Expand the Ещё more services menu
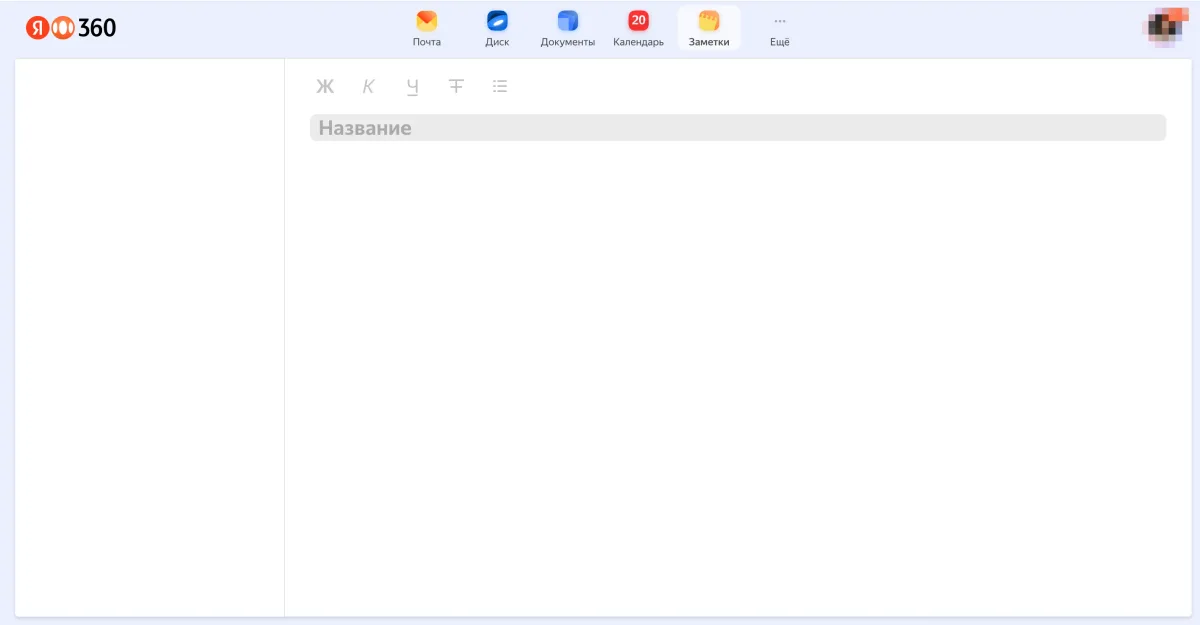 (779, 29)
